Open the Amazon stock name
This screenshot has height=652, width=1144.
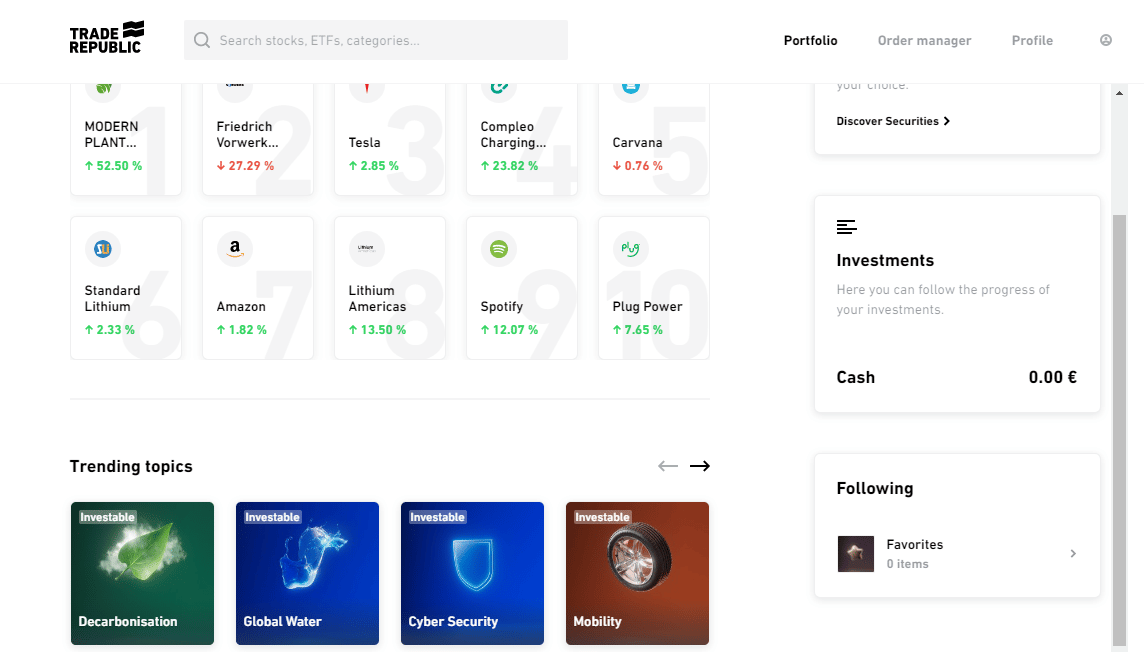(241, 306)
